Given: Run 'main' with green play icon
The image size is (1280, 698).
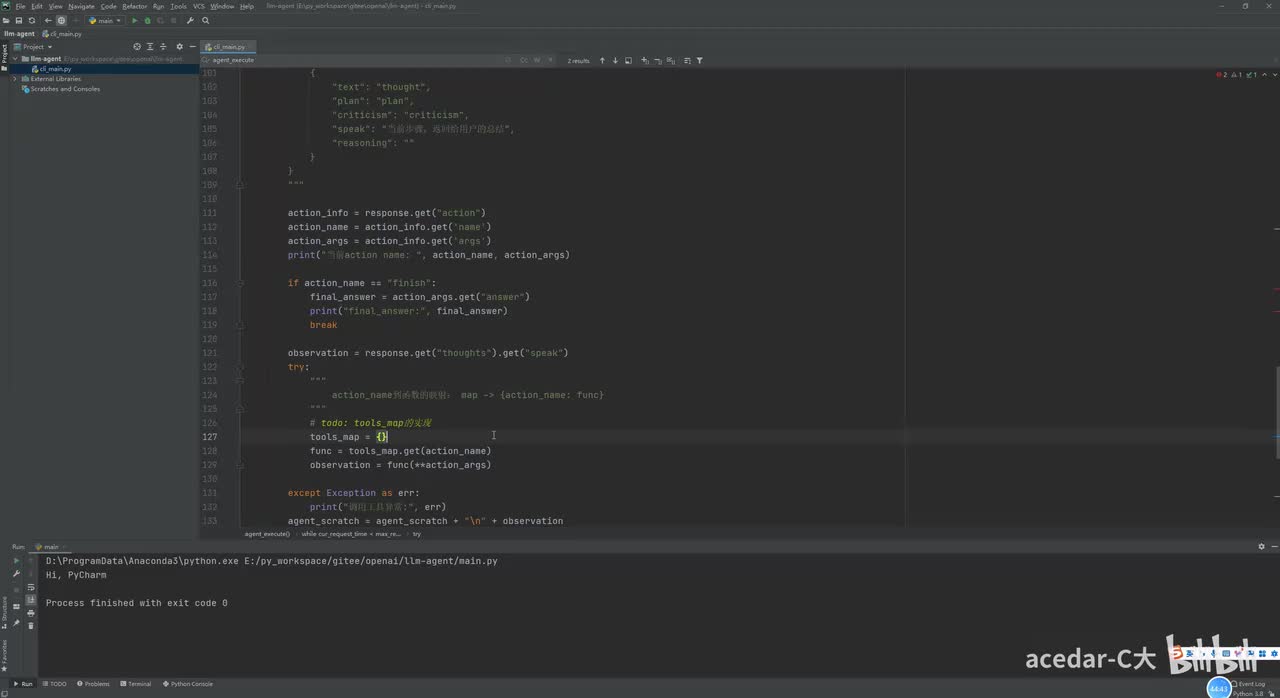Looking at the screenshot, I should click(x=135, y=20).
